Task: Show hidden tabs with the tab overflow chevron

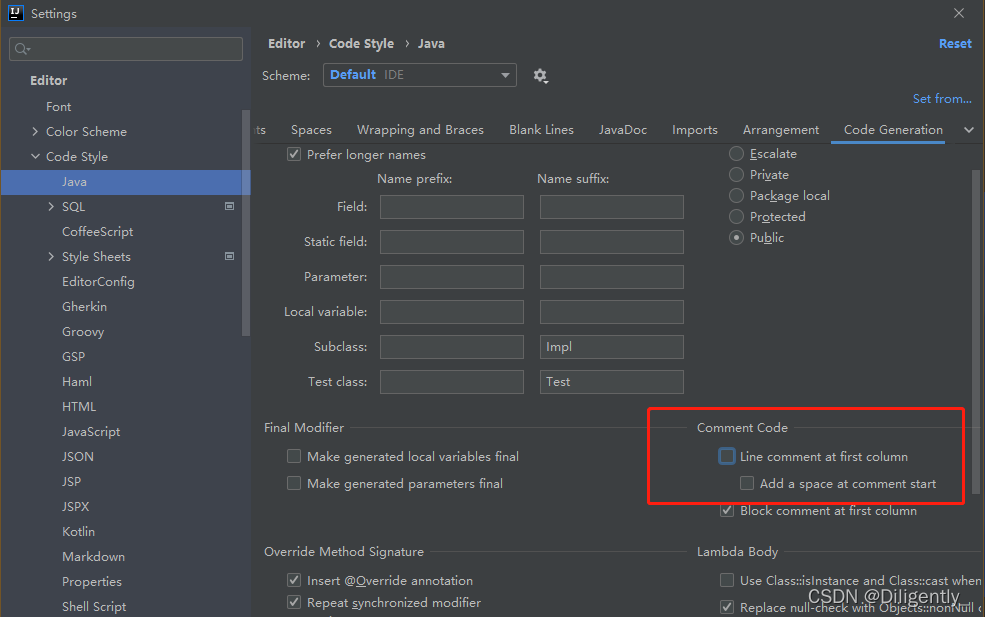Action: (x=969, y=130)
